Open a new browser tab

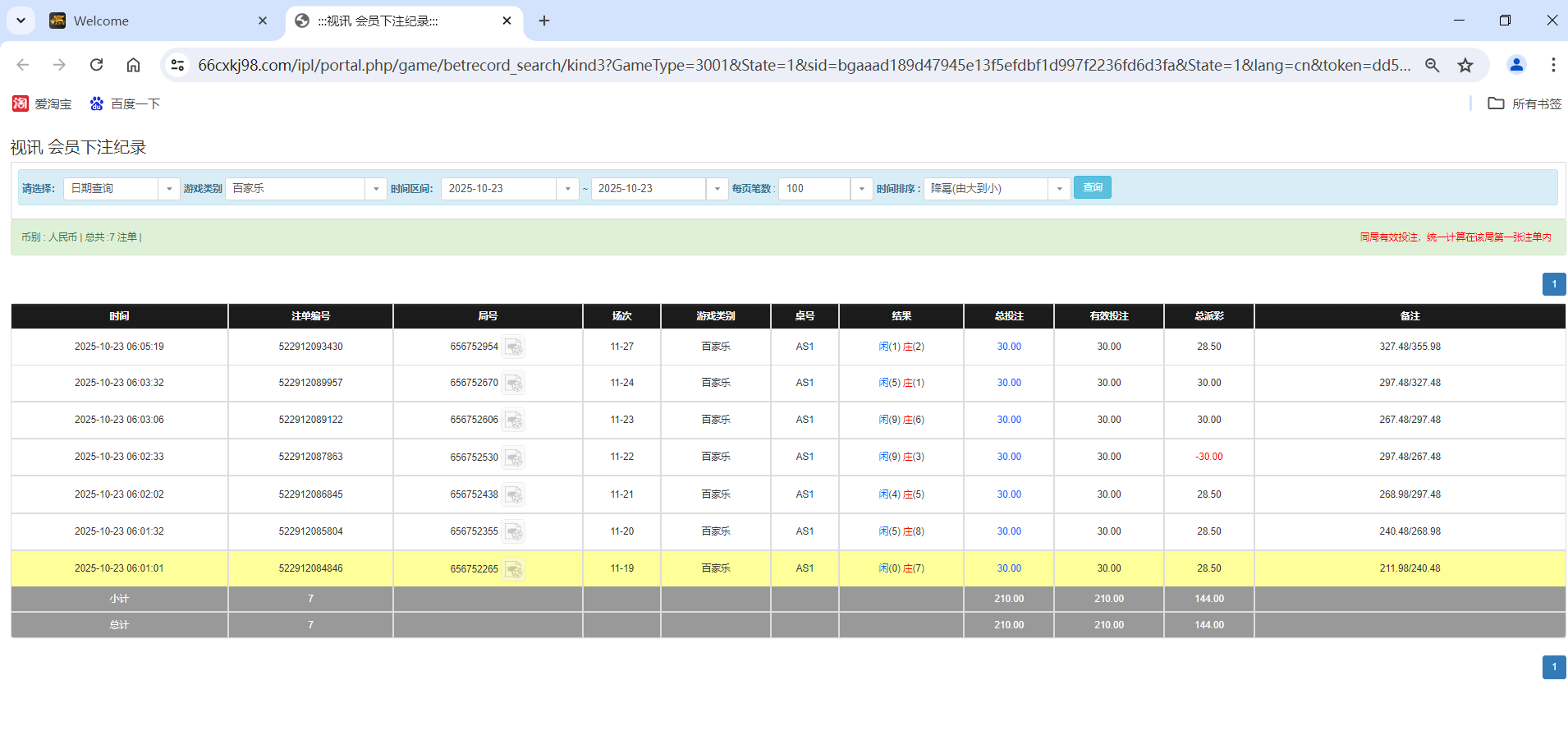544,21
